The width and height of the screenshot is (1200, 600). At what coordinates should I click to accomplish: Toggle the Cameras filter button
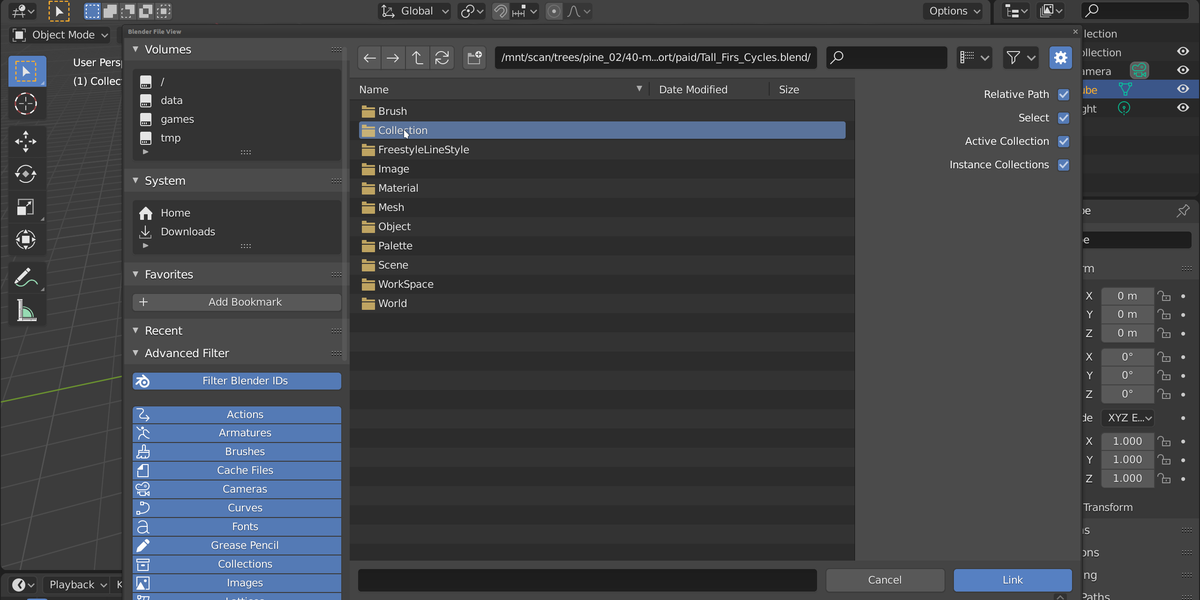[237, 489]
